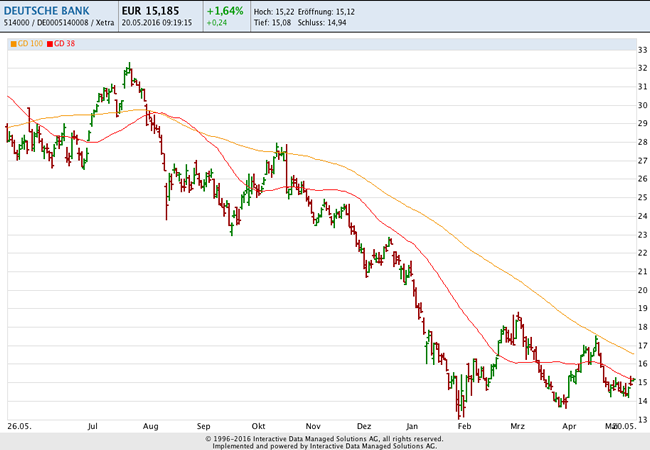This screenshot has height=450, width=650.
Task: Click the 13 price axis label
Action: pos(643,420)
